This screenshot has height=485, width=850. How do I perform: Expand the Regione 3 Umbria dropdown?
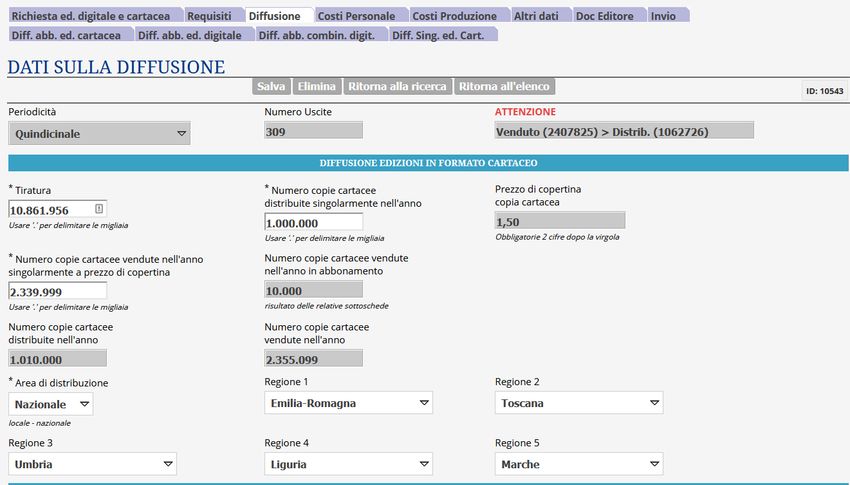(x=92, y=464)
